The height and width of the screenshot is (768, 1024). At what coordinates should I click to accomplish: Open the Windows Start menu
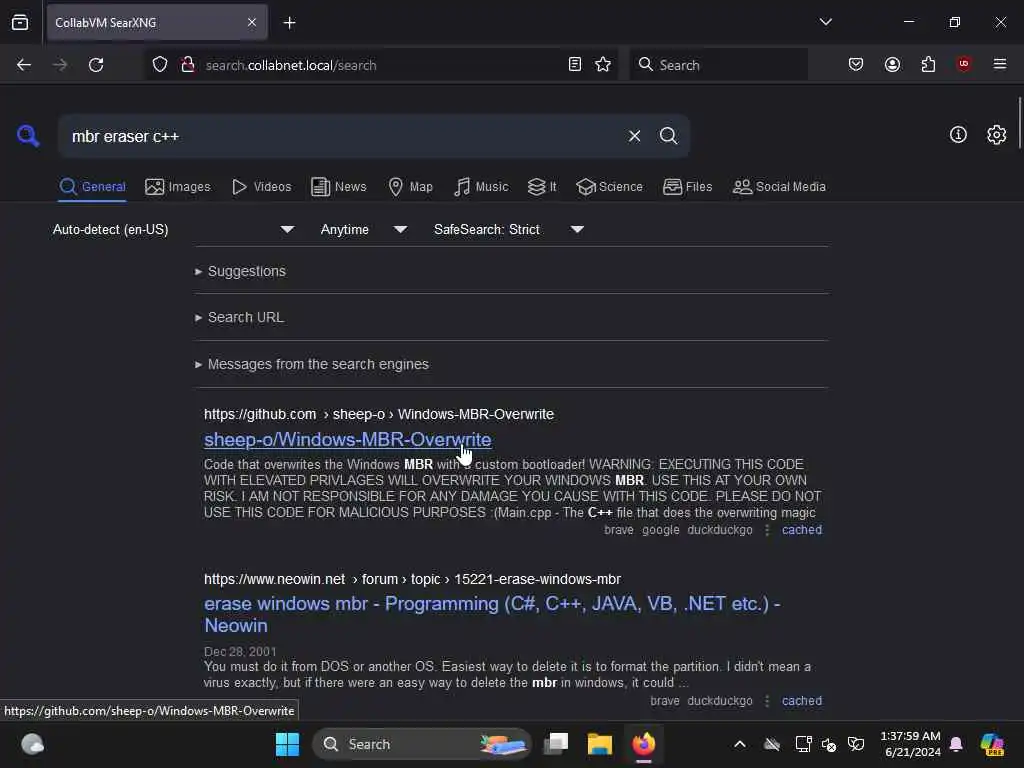tap(287, 744)
